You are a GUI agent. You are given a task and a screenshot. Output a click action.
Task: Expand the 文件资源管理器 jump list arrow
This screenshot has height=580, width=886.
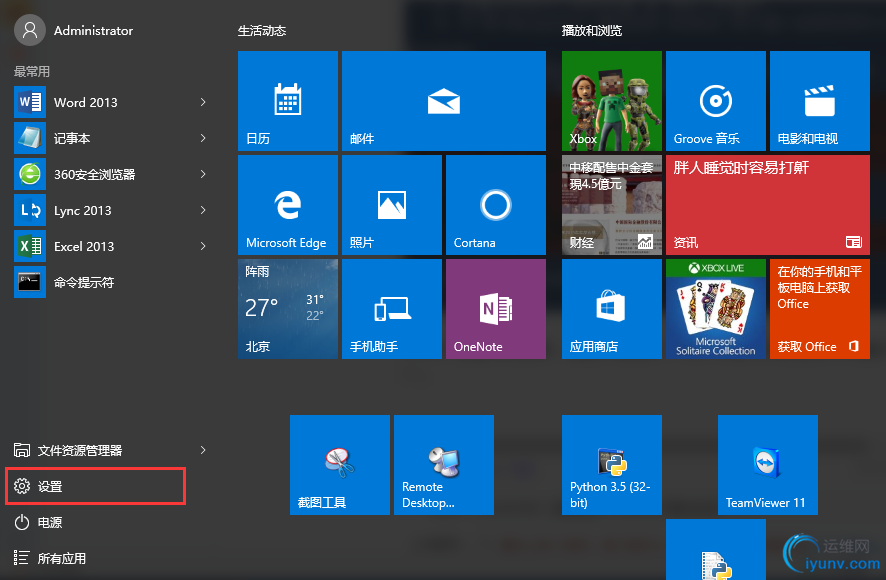click(x=203, y=450)
